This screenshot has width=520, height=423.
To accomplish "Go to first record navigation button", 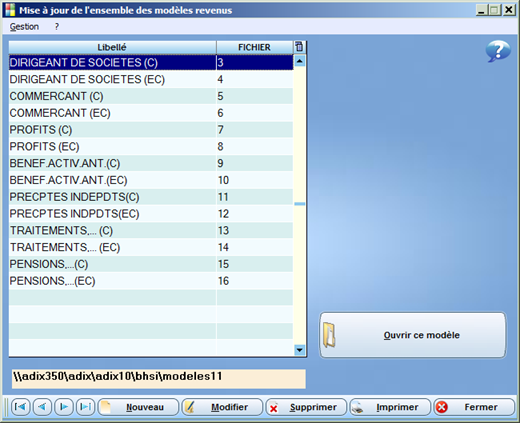I will click(21, 407).
